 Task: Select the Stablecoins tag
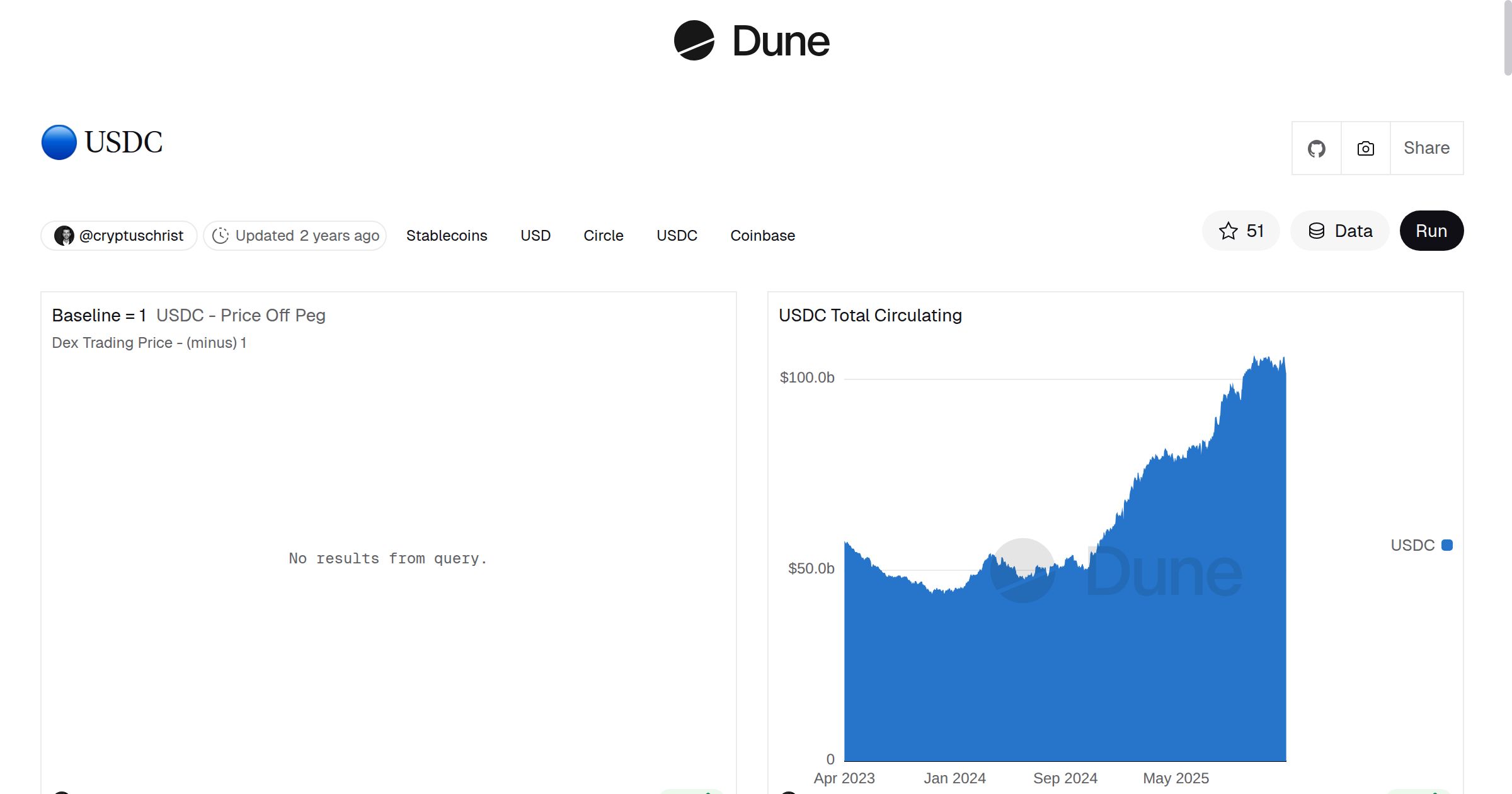447,235
